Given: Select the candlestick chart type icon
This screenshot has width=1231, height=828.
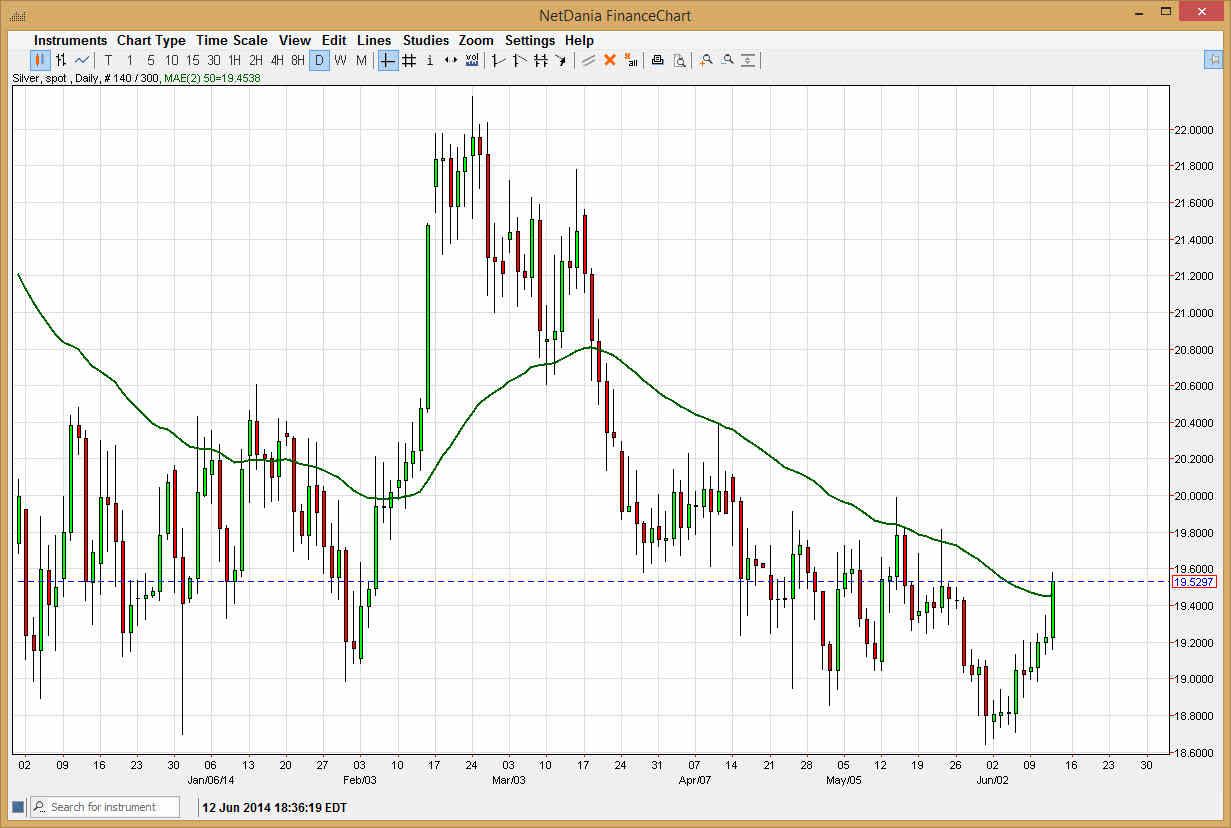Looking at the screenshot, I should (38, 60).
